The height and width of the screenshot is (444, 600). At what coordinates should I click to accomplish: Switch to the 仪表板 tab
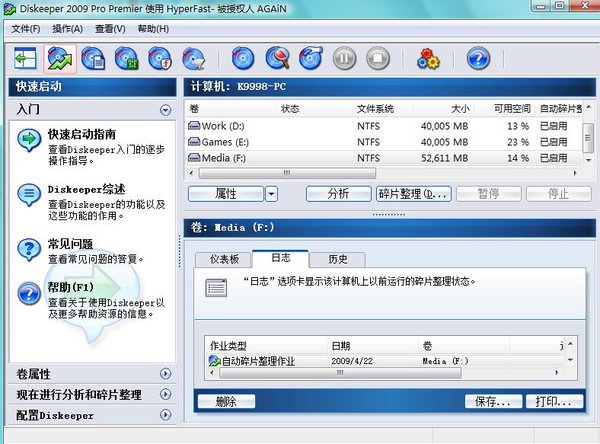point(224,260)
